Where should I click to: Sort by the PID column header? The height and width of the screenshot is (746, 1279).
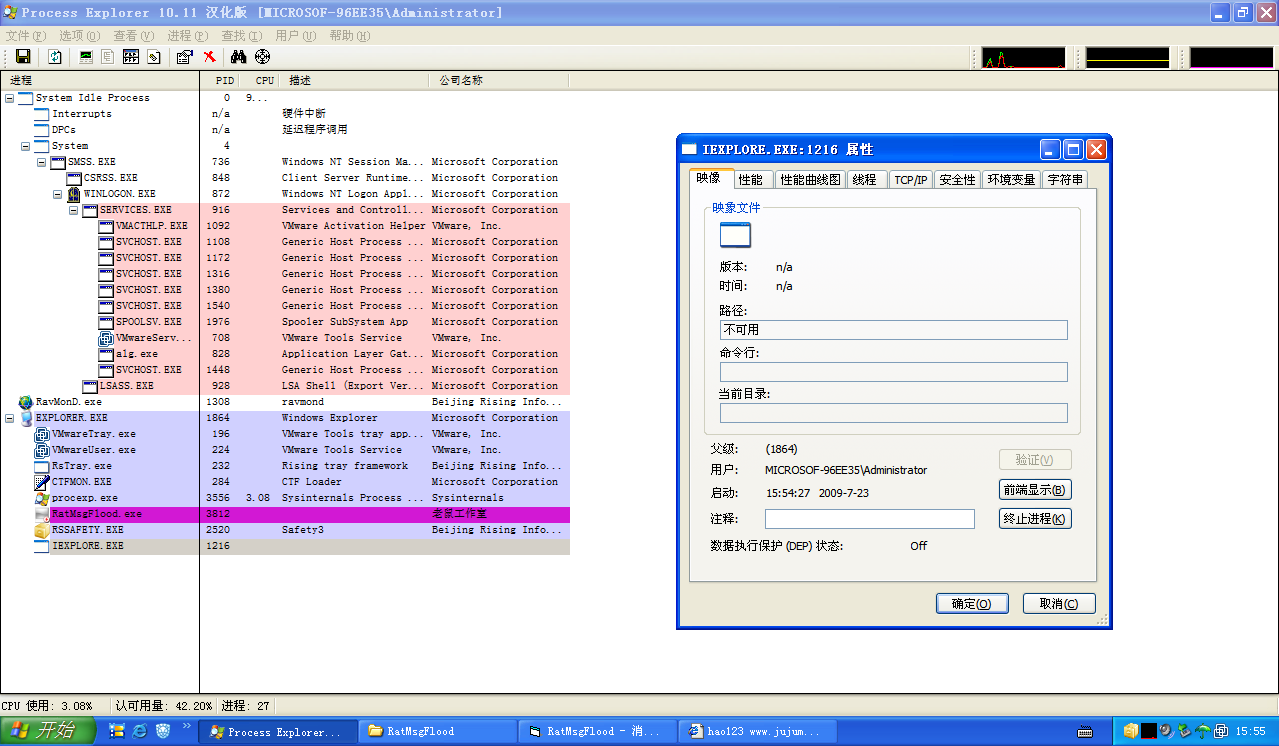221,80
